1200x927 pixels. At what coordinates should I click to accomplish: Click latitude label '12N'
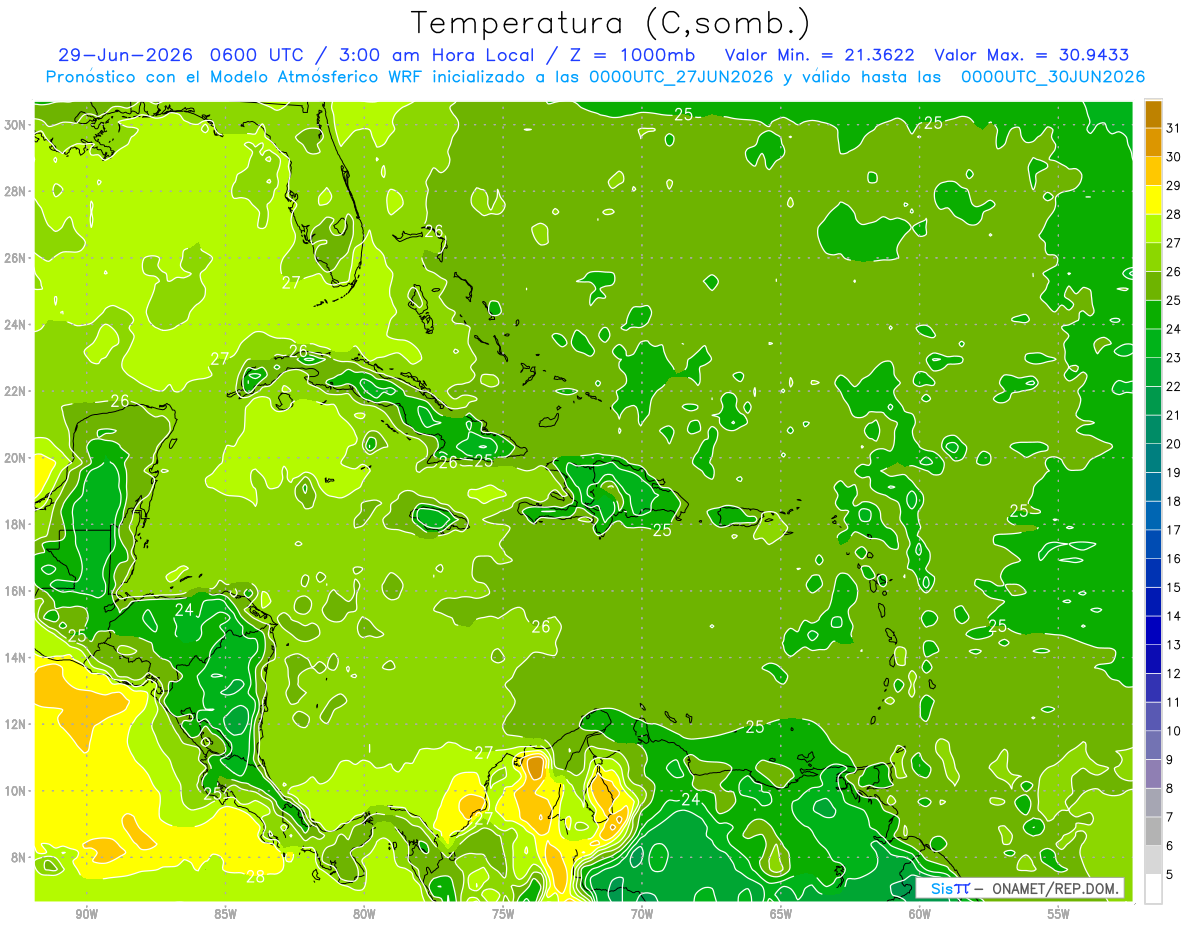click(x=15, y=723)
